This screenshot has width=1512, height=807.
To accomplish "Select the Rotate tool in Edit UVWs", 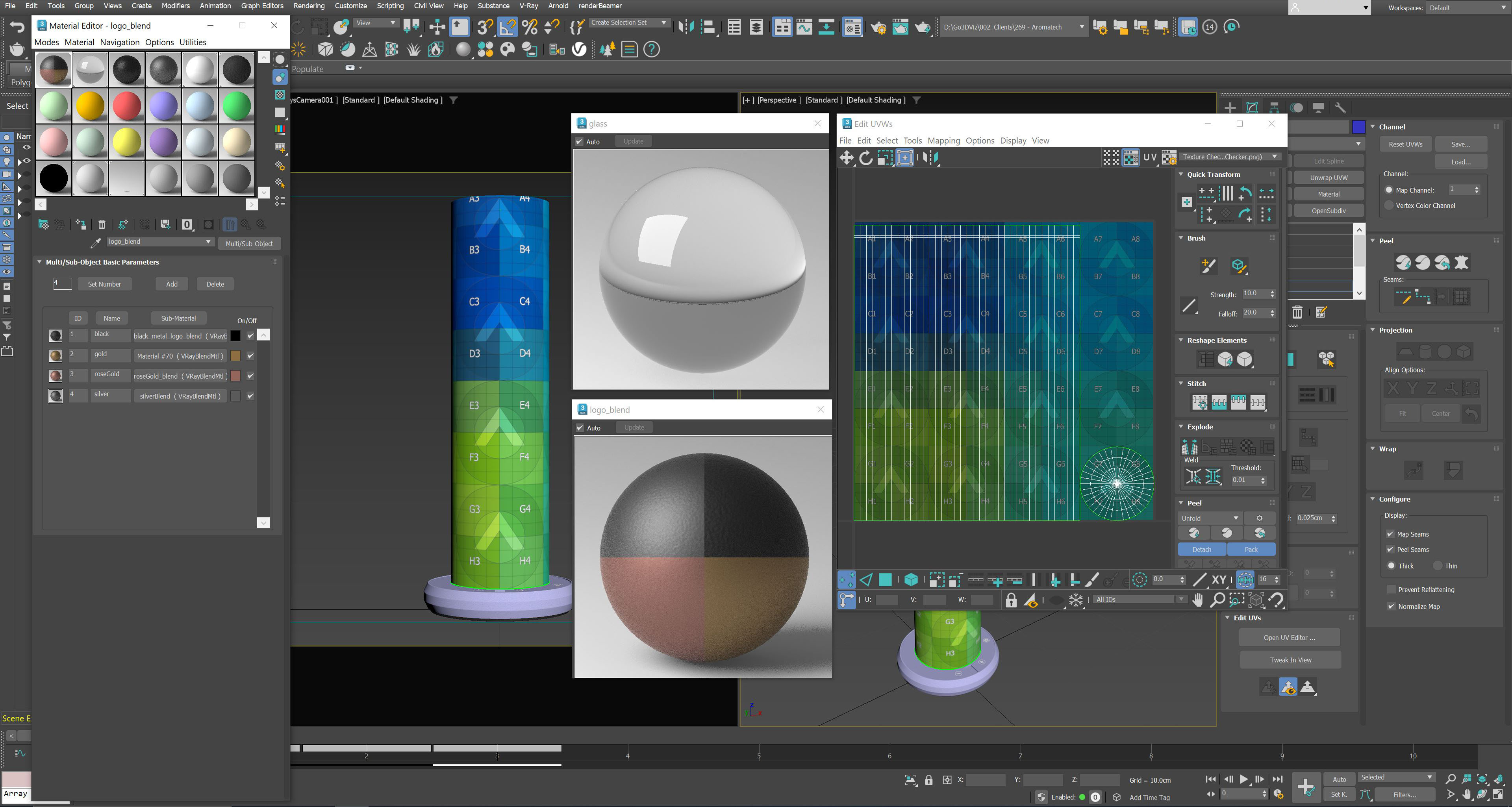I will [x=866, y=158].
